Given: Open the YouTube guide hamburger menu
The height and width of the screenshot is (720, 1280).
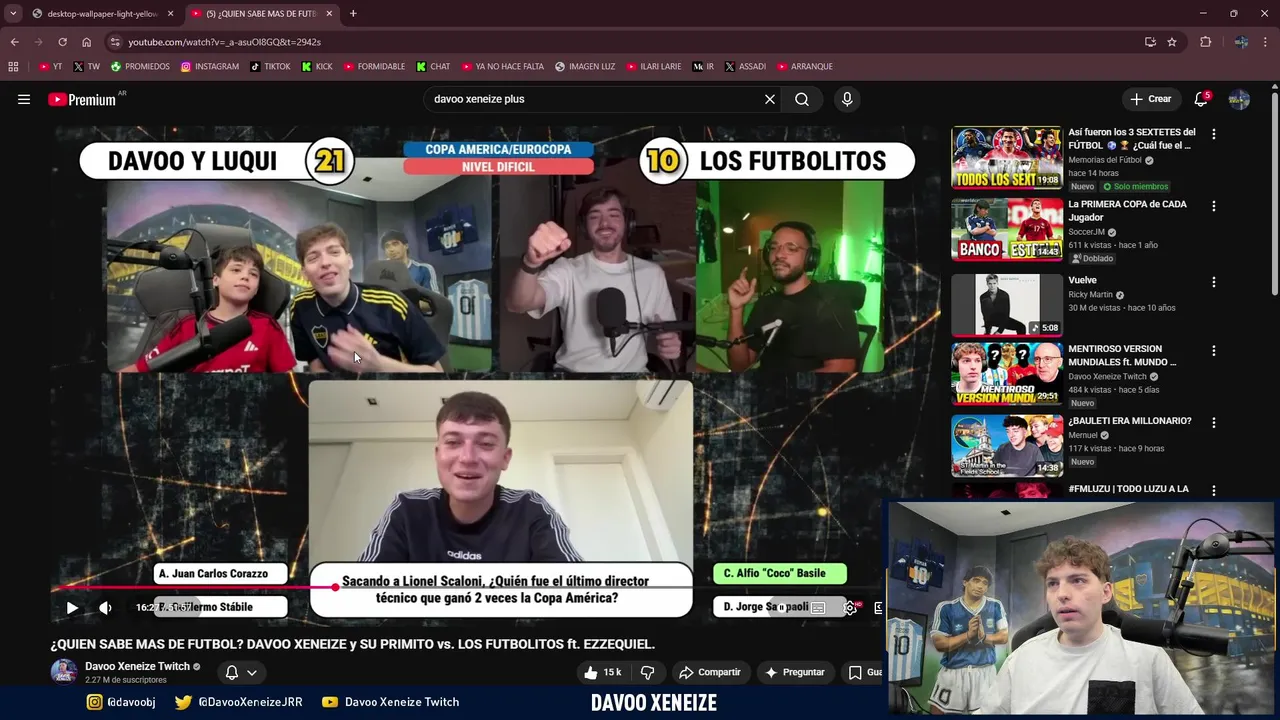Looking at the screenshot, I should [24, 99].
